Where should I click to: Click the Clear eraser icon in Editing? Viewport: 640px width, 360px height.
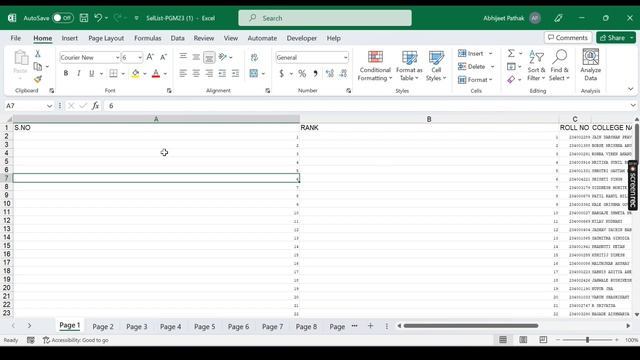(511, 80)
